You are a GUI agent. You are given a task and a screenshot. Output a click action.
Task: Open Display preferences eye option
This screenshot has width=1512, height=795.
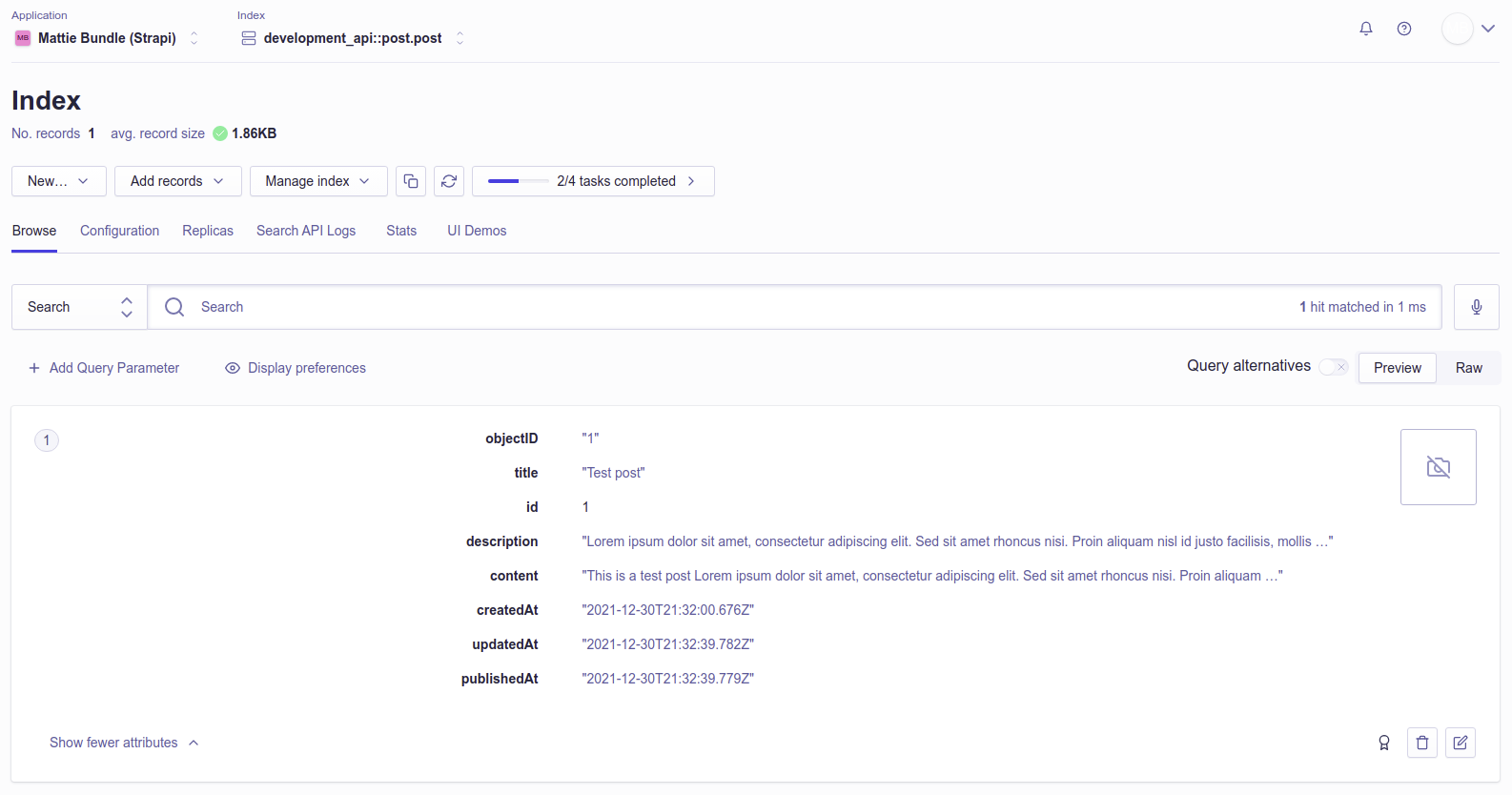296,368
